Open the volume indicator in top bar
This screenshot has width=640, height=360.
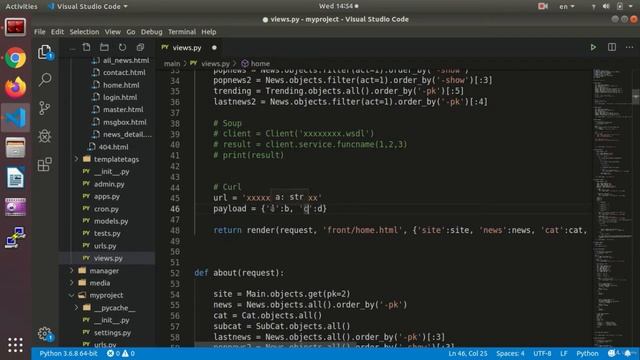click(x=606, y=6)
